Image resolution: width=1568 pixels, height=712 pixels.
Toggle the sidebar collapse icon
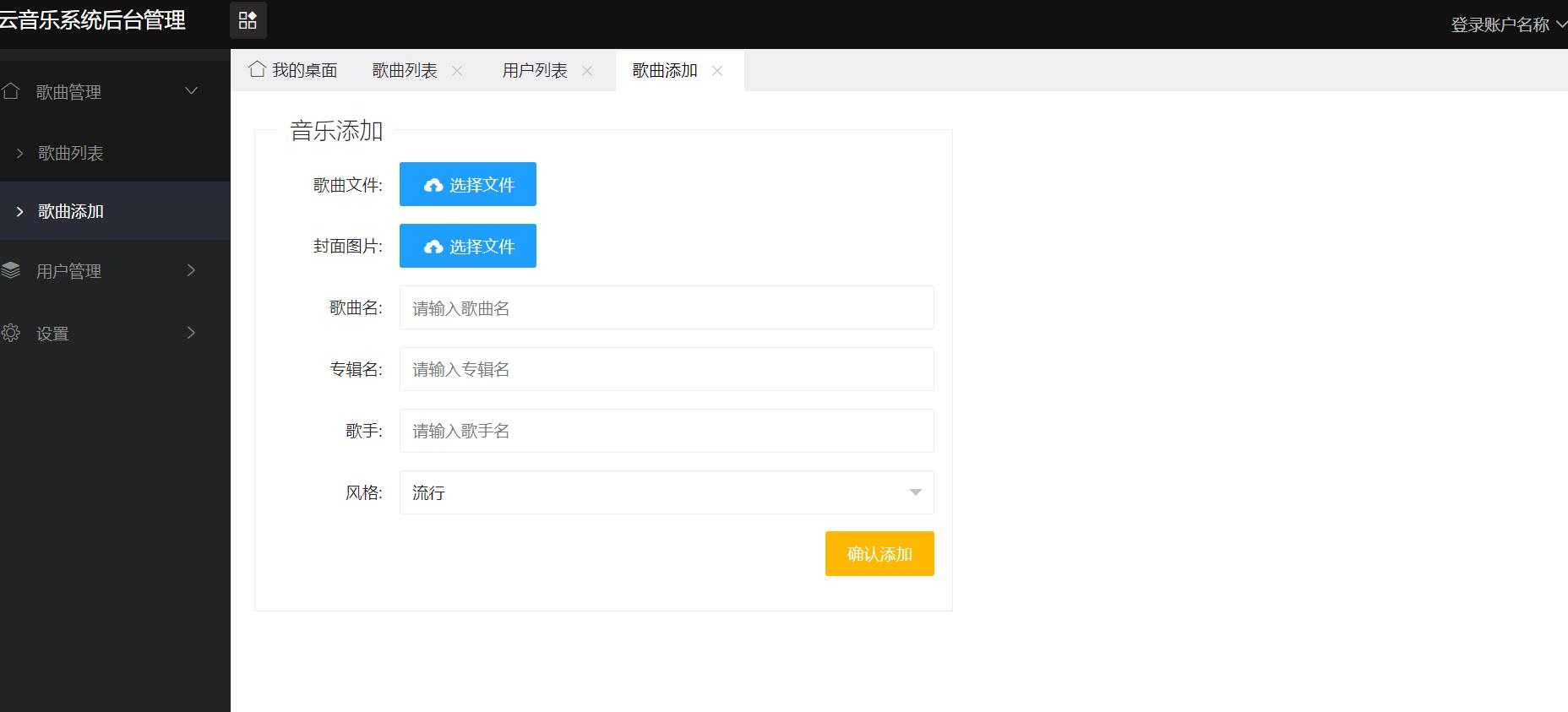(248, 20)
